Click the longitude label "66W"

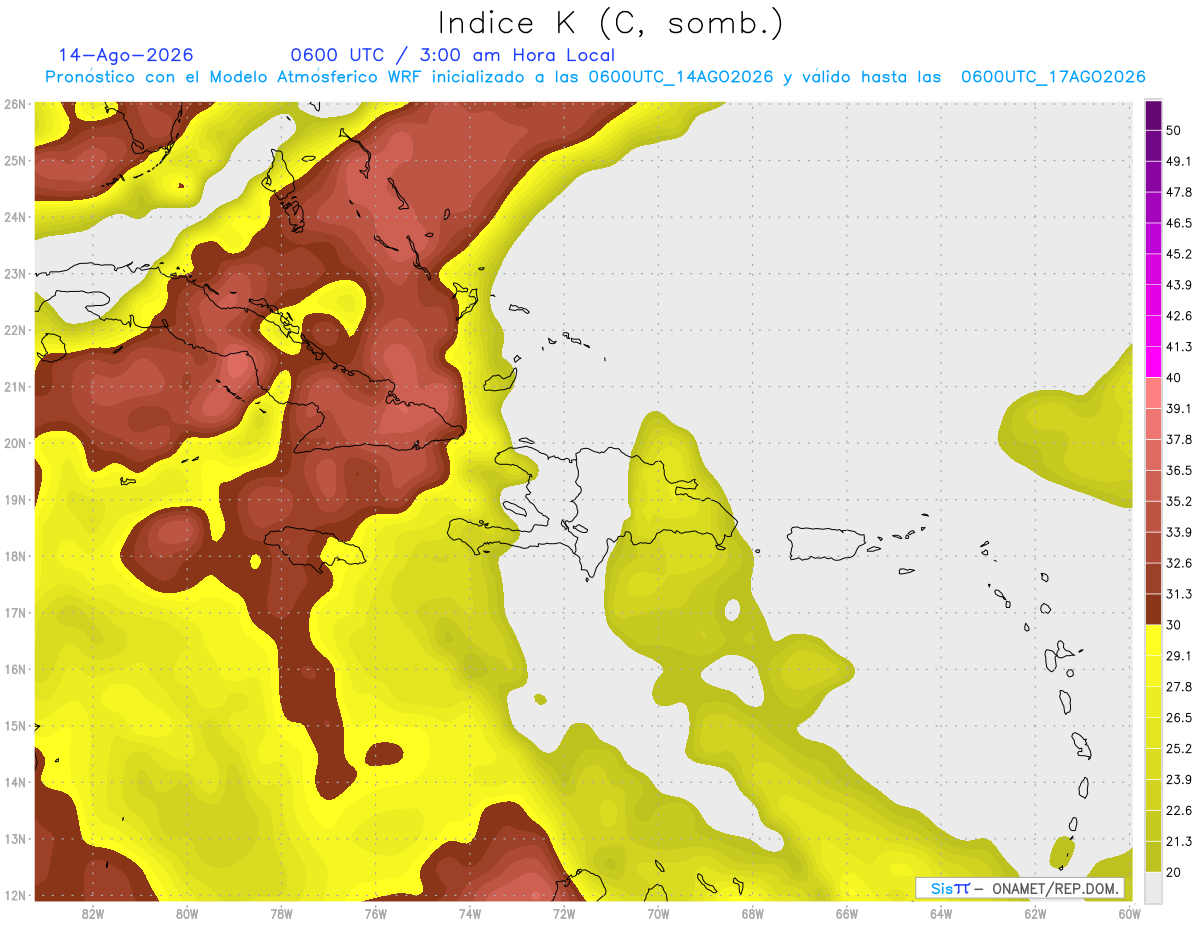point(847,914)
